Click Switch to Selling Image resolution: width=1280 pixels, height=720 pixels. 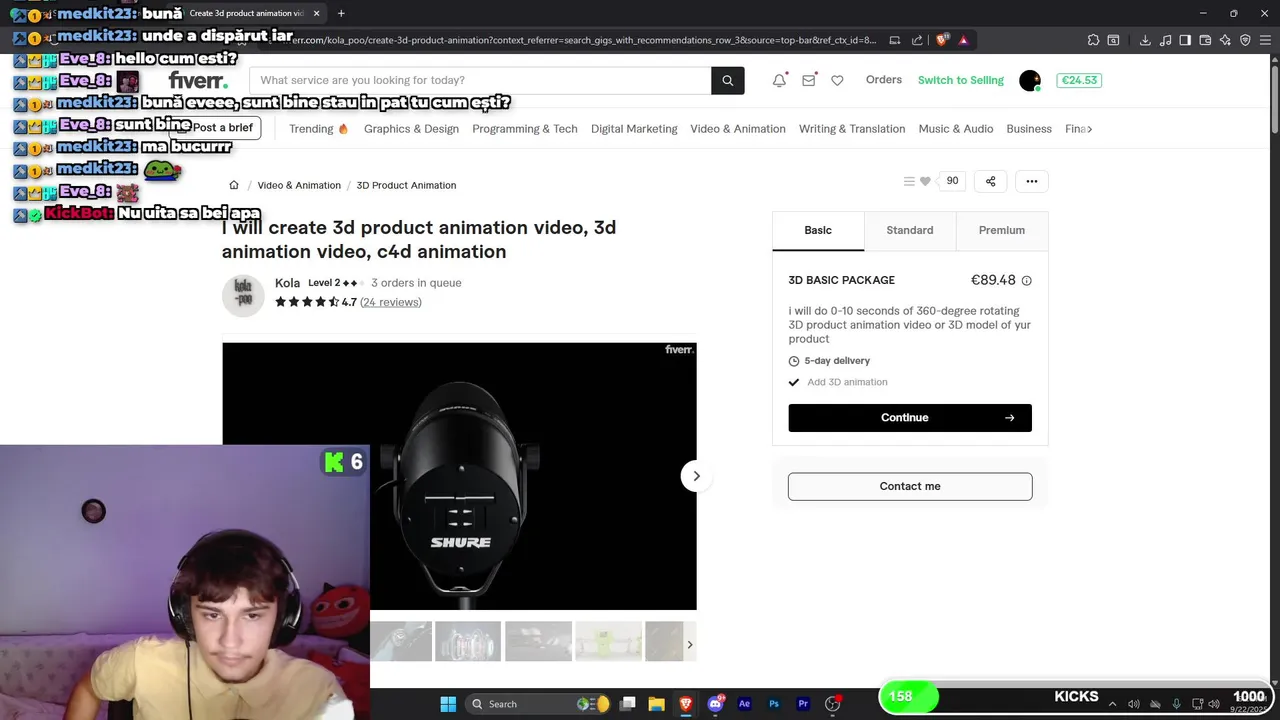tap(961, 80)
